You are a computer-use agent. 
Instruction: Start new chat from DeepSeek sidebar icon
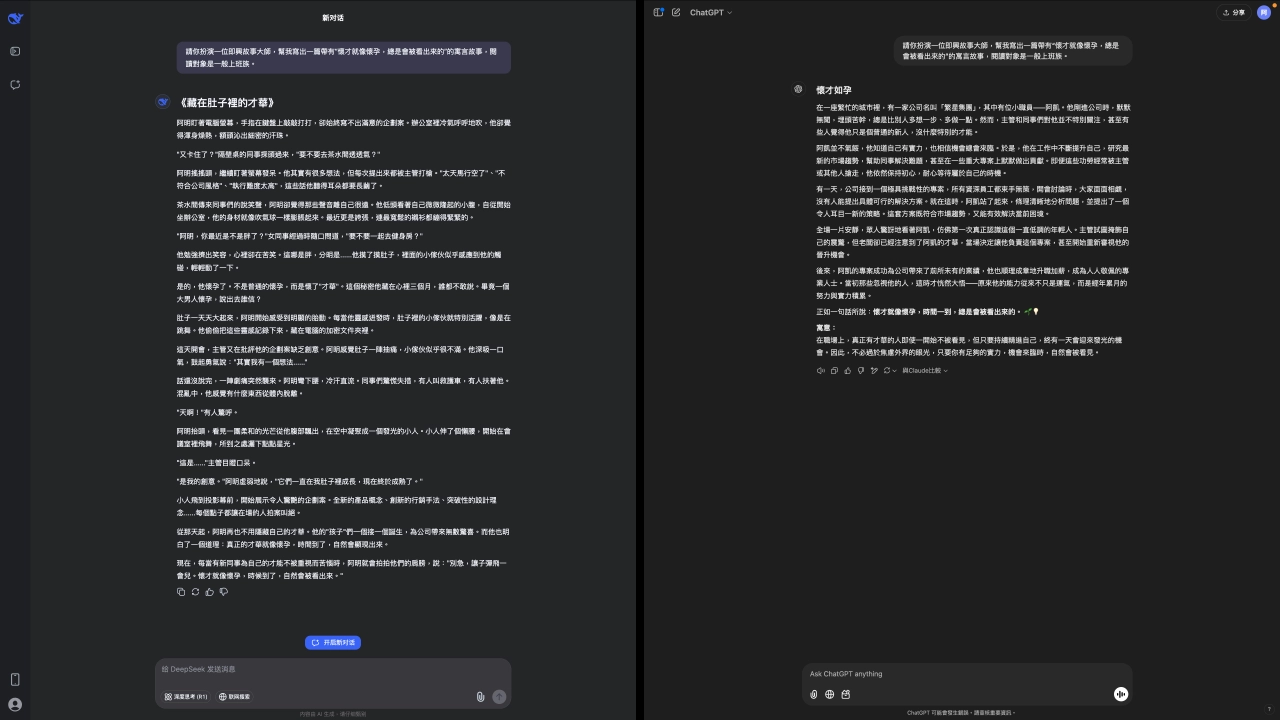15,85
